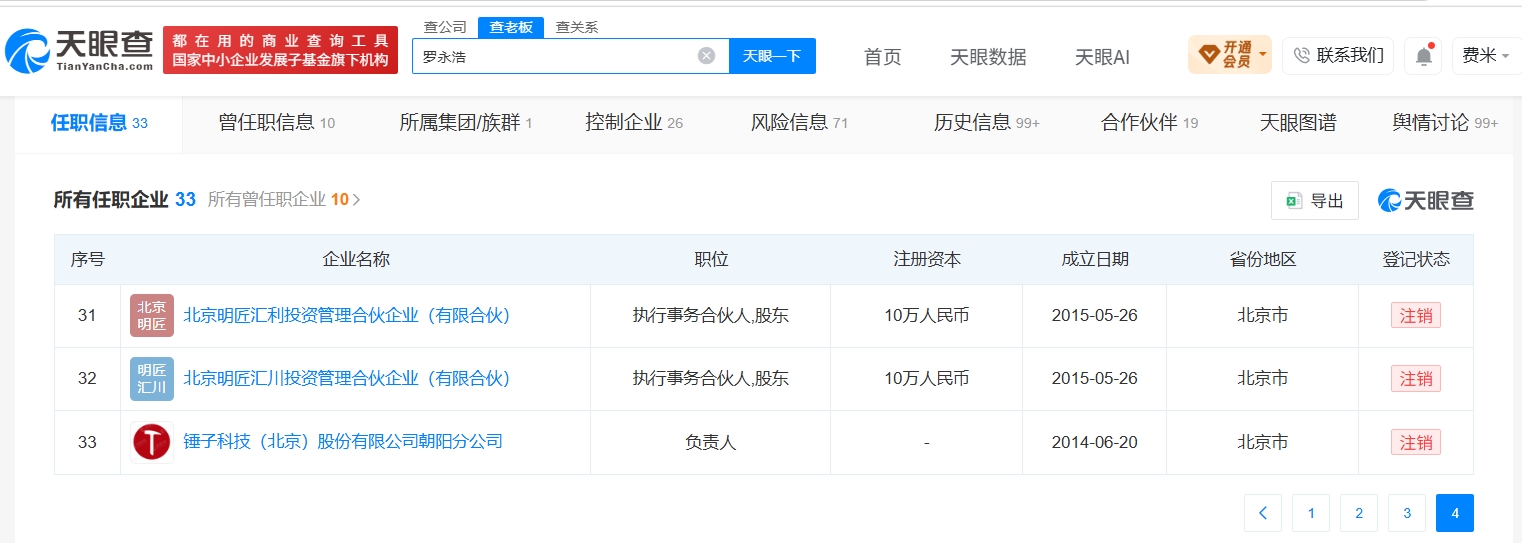Go to page 2
The height and width of the screenshot is (543, 1522).
click(x=1359, y=513)
